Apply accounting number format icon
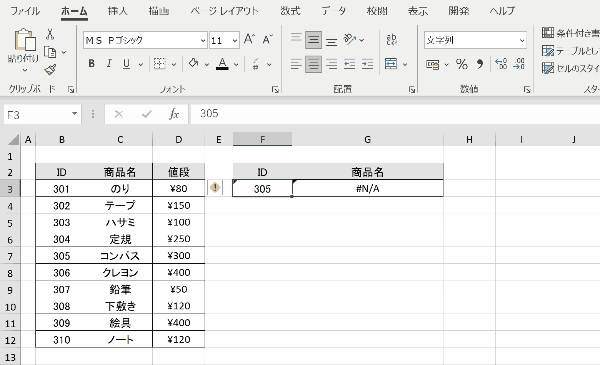Viewport: 600px width, 365px height. [x=432, y=64]
